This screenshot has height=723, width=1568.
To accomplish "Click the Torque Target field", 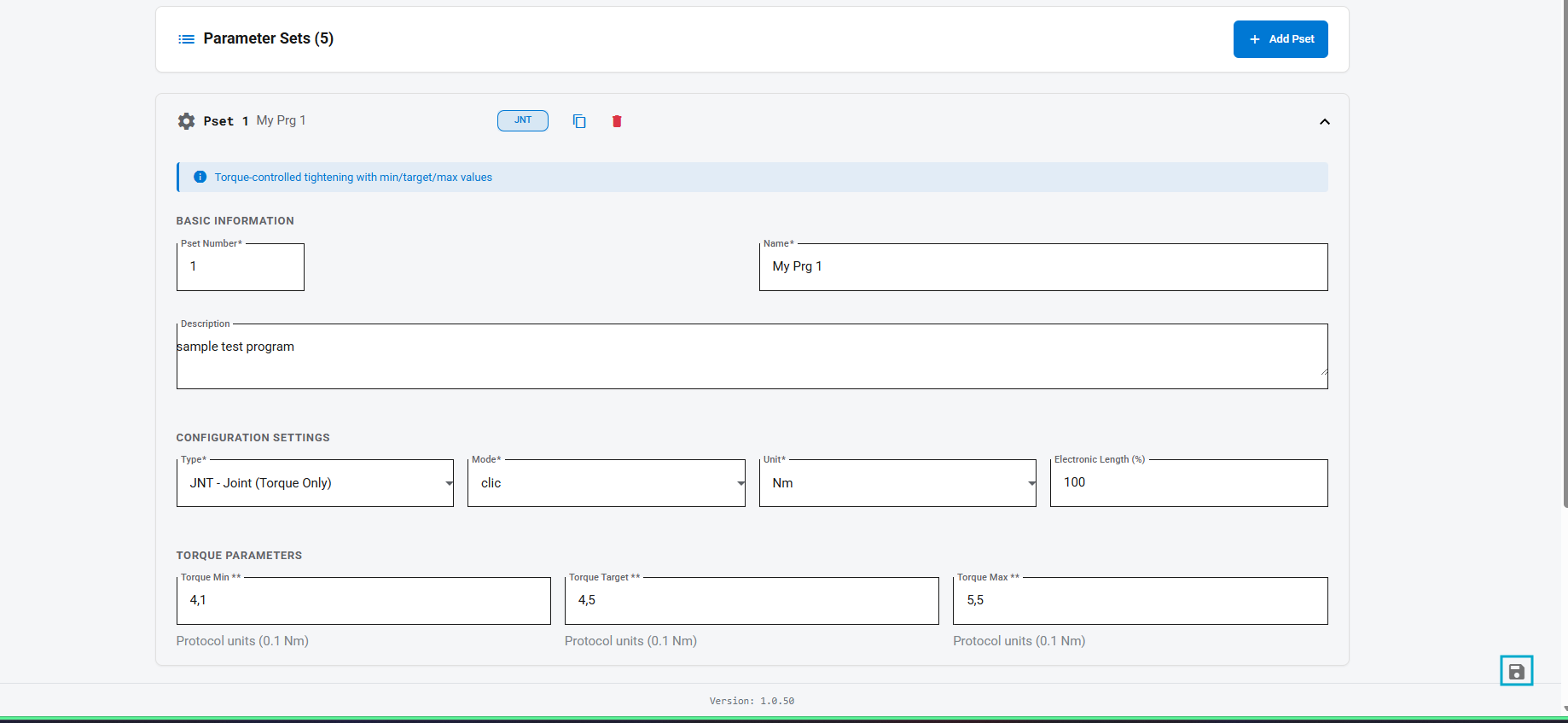I will [752, 601].
